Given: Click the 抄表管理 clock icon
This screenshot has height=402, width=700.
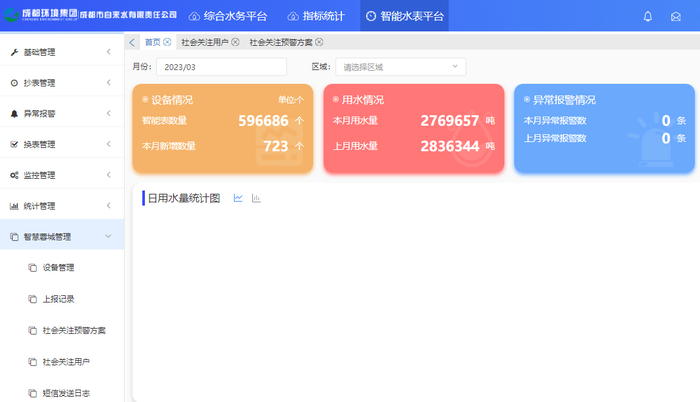Looking at the screenshot, I should click(x=14, y=83).
